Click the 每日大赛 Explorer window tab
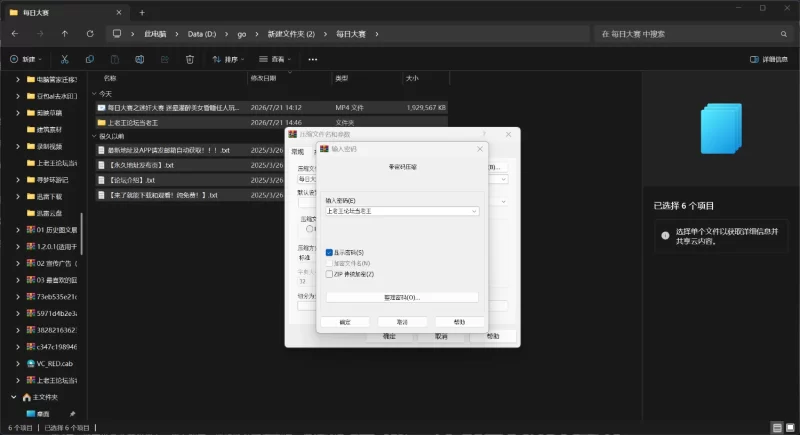The image size is (800, 435). click(66, 12)
